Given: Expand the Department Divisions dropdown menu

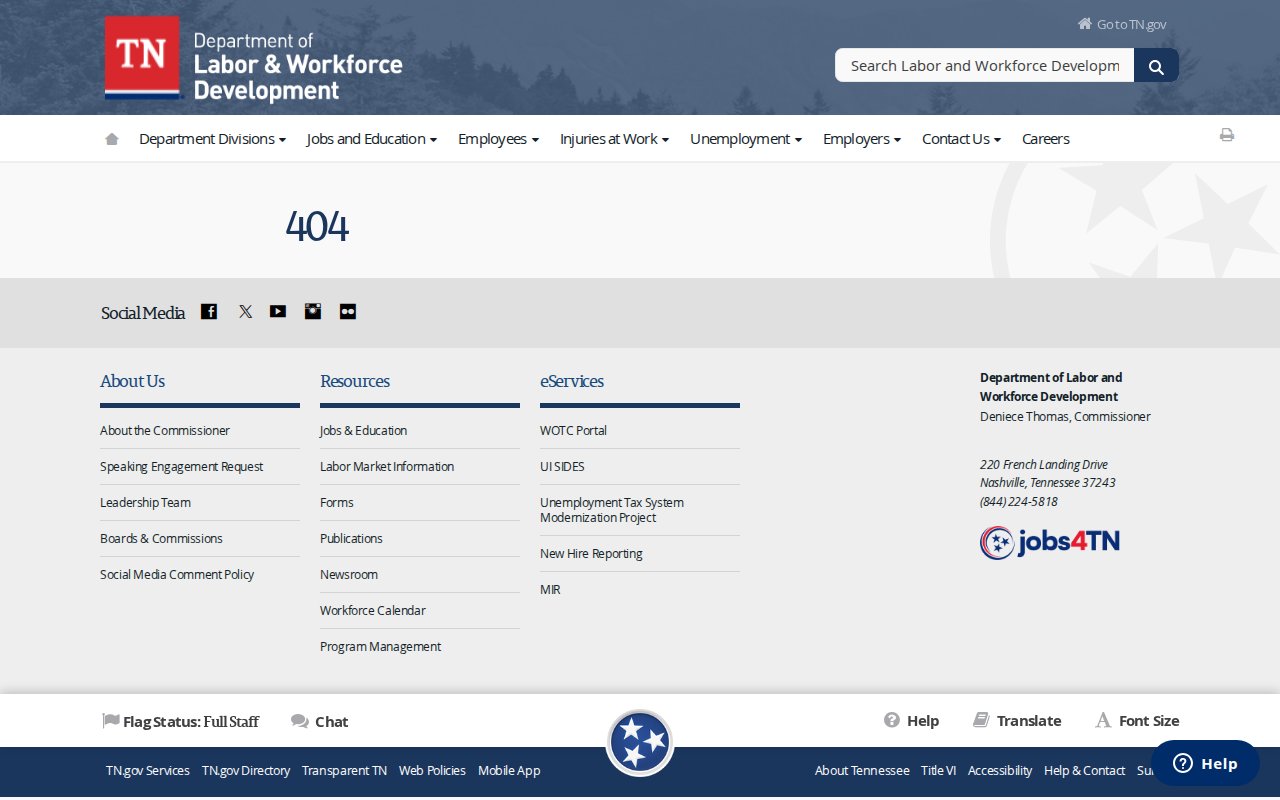Looking at the screenshot, I should 212,139.
